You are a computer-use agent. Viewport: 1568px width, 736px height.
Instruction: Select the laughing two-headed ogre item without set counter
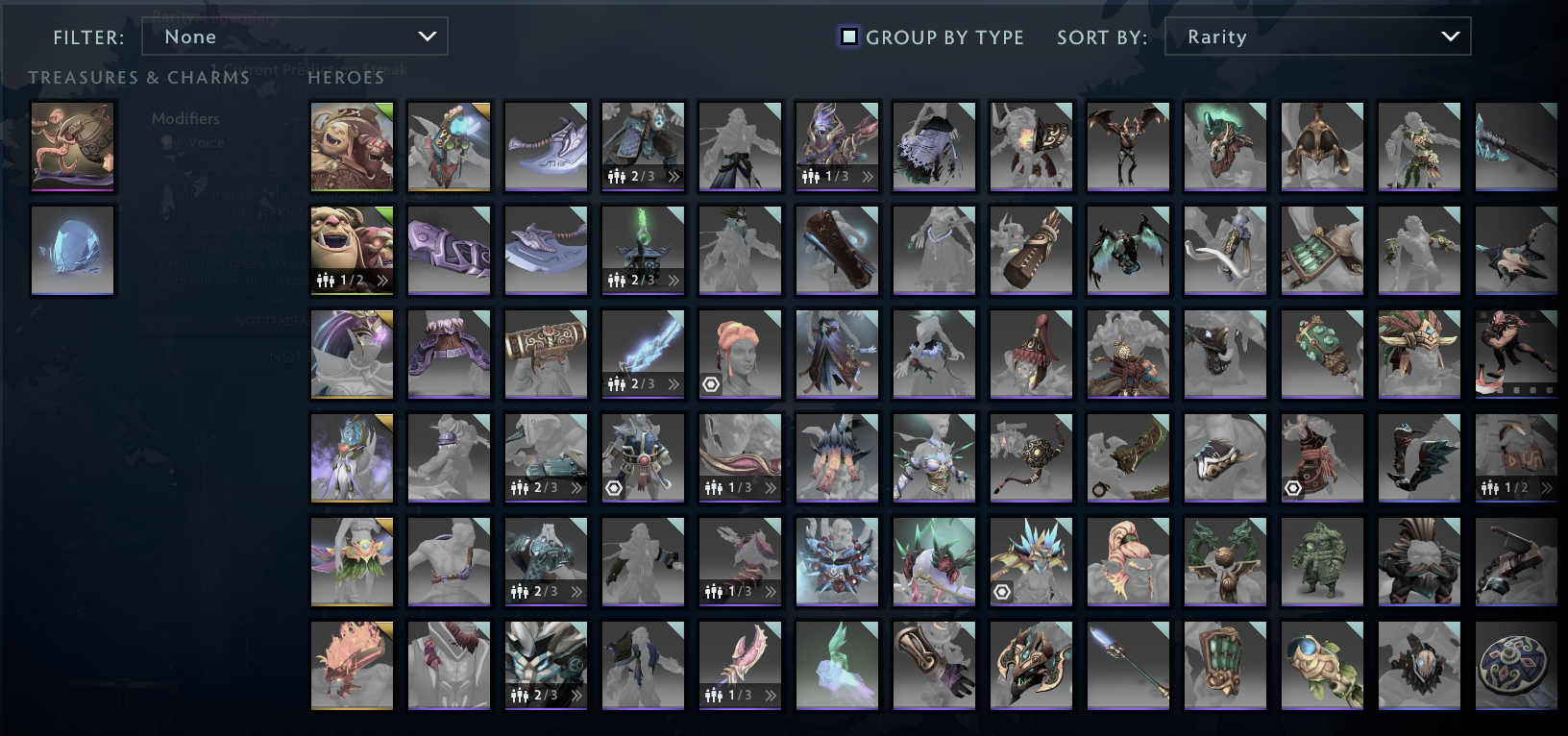(x=352, y=147)
